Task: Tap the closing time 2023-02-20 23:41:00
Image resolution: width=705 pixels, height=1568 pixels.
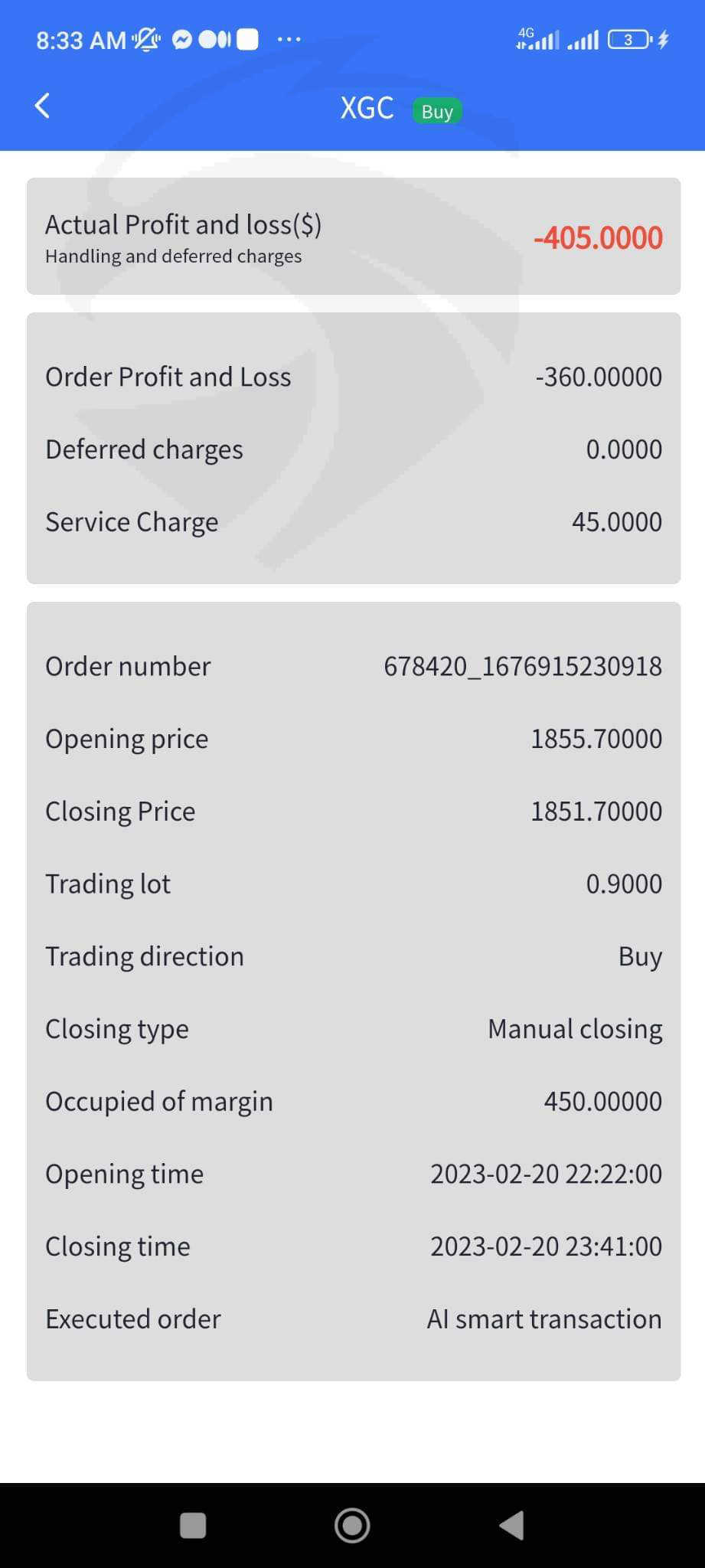Action: coord(545,1246)
